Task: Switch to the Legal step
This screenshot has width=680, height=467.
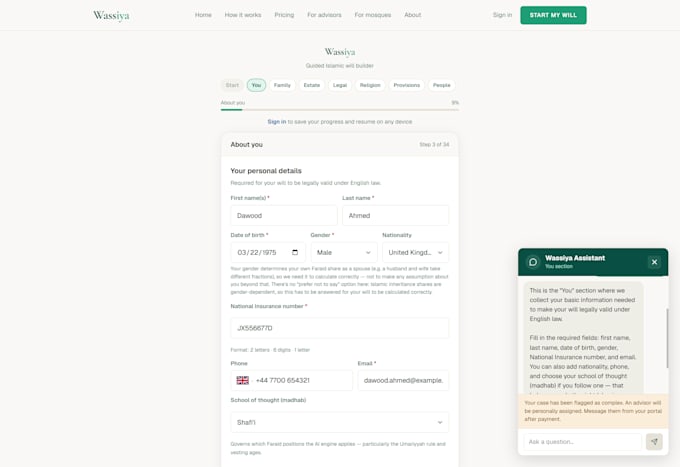Action: (340, 85)
